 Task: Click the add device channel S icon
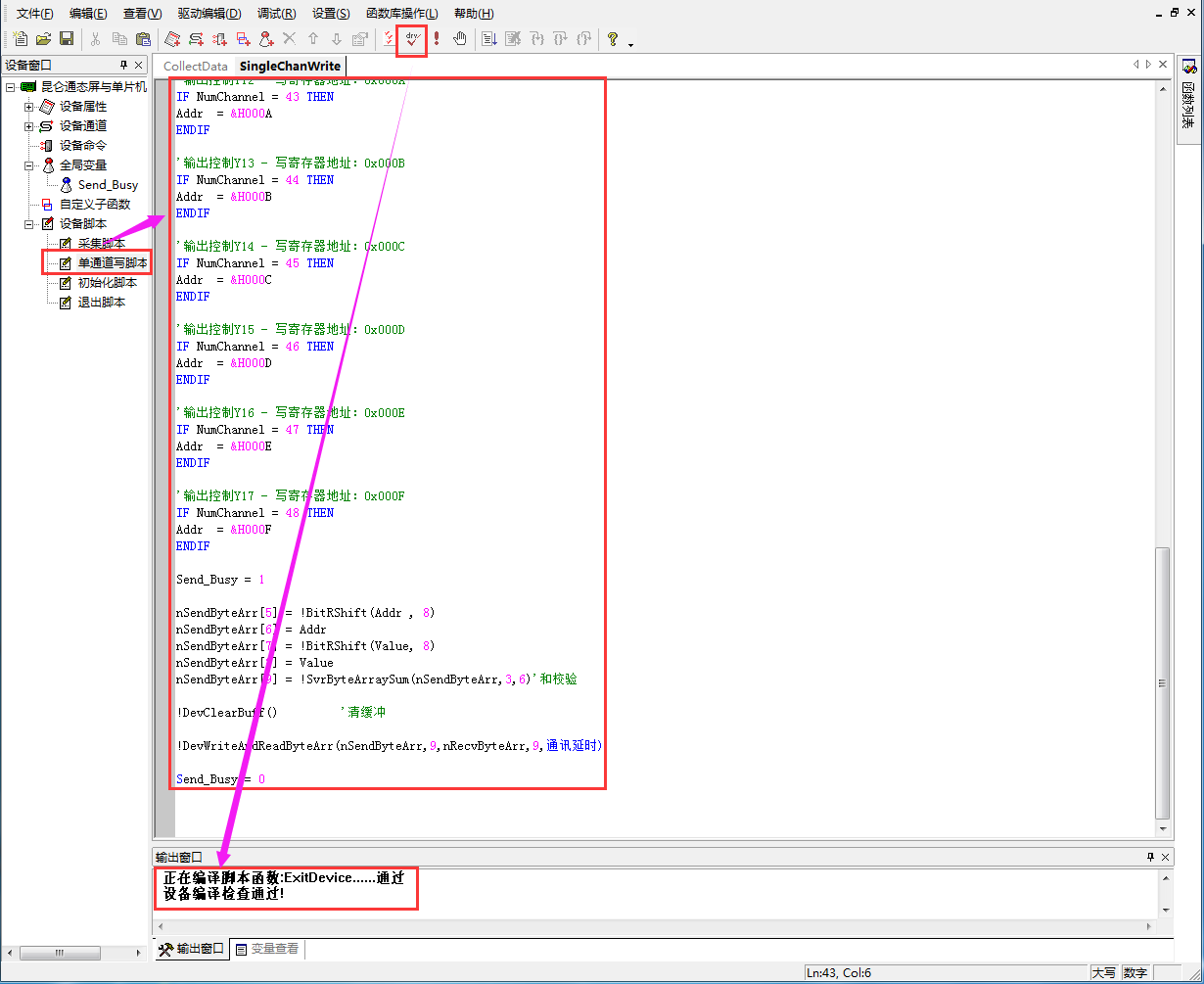point(196,39)
